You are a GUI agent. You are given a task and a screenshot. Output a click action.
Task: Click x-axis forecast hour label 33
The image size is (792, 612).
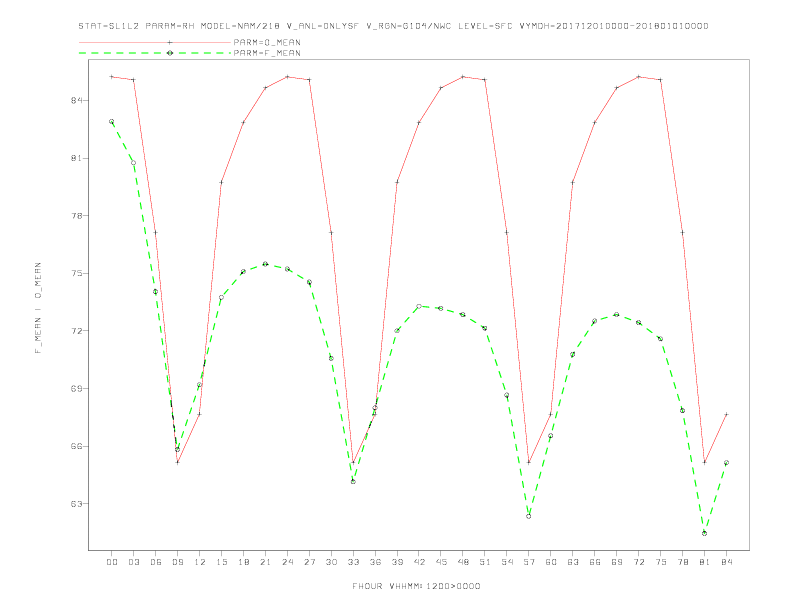pos(353,562)
